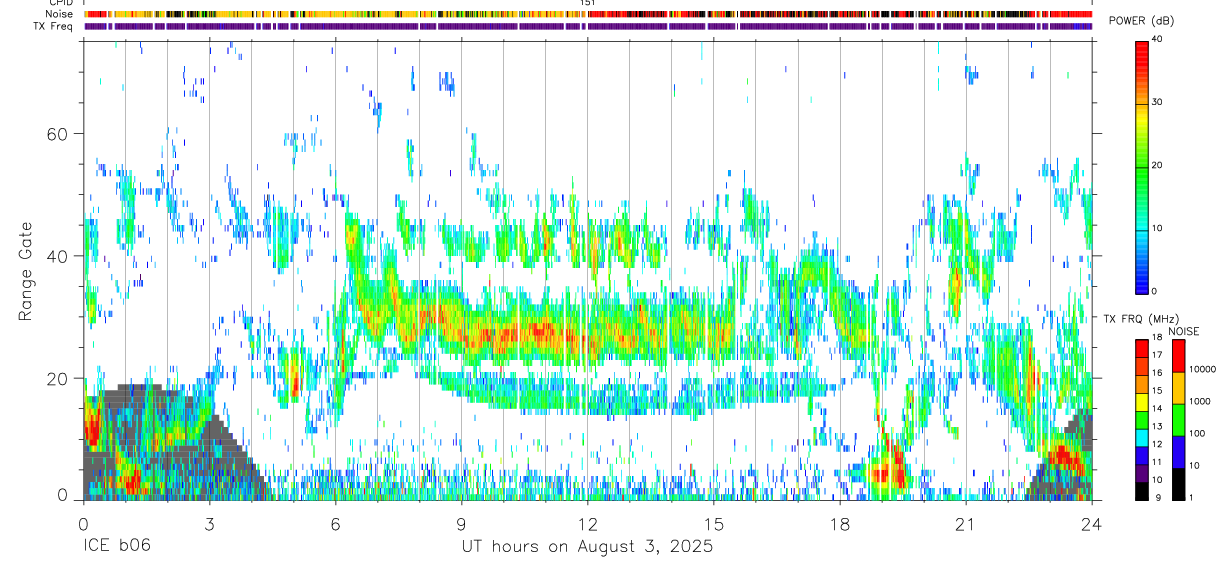This screenshot has width=1228, height=567.
Task: Click the 6 tick on UT hours axis
Action: [335, 523]
